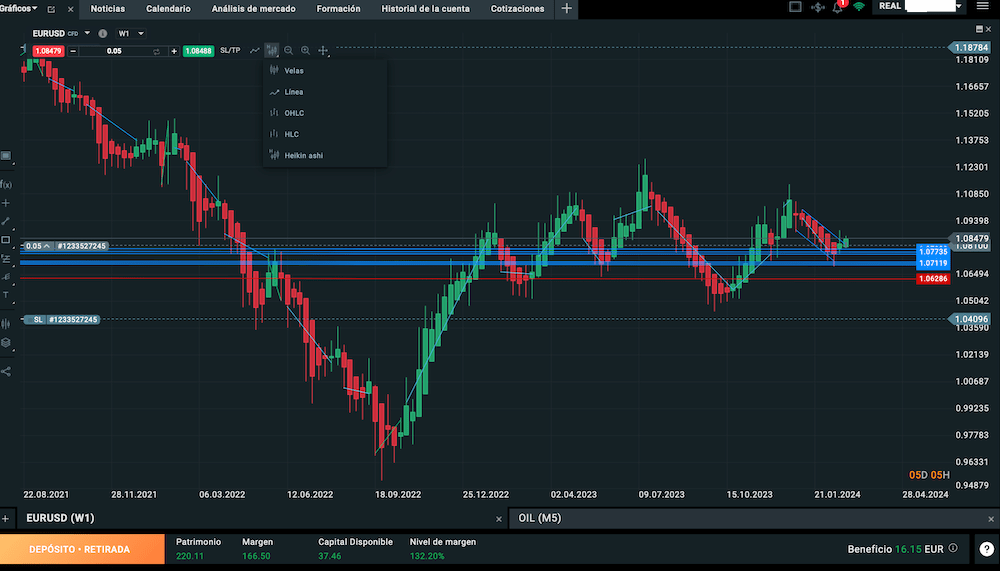Open the f(x) indicators tool
Viewport: 1000px width, 571px height.
tap(6, 184)
